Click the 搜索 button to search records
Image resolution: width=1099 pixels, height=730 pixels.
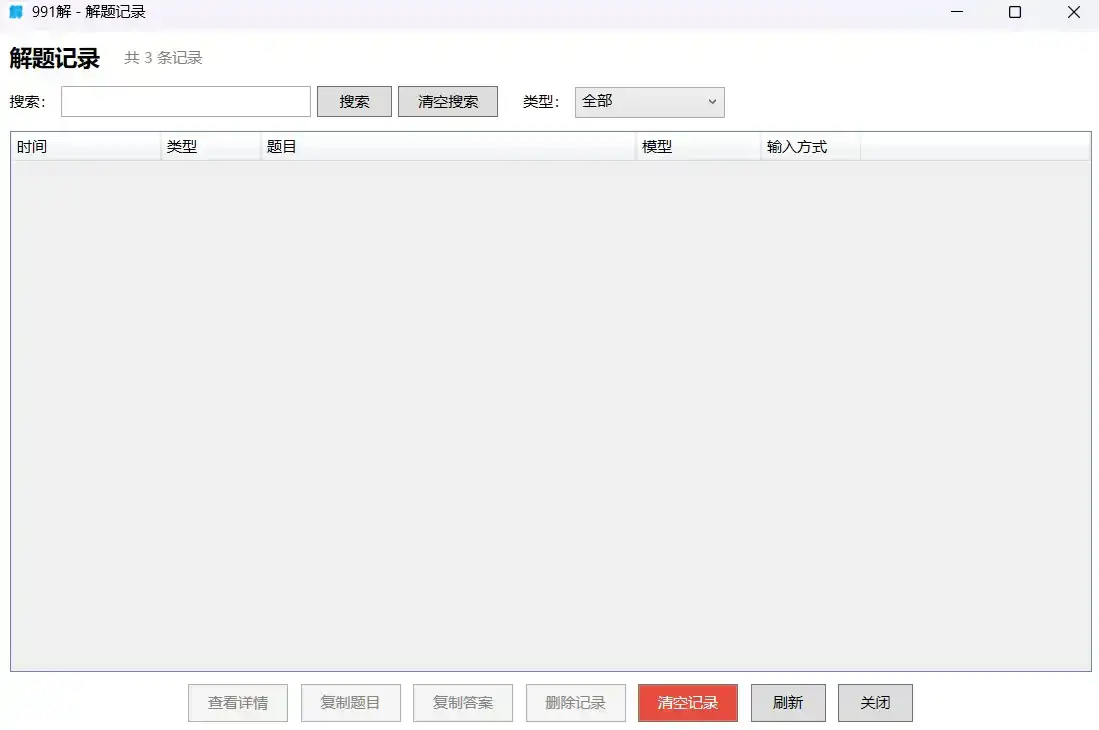tap(354, 101)
